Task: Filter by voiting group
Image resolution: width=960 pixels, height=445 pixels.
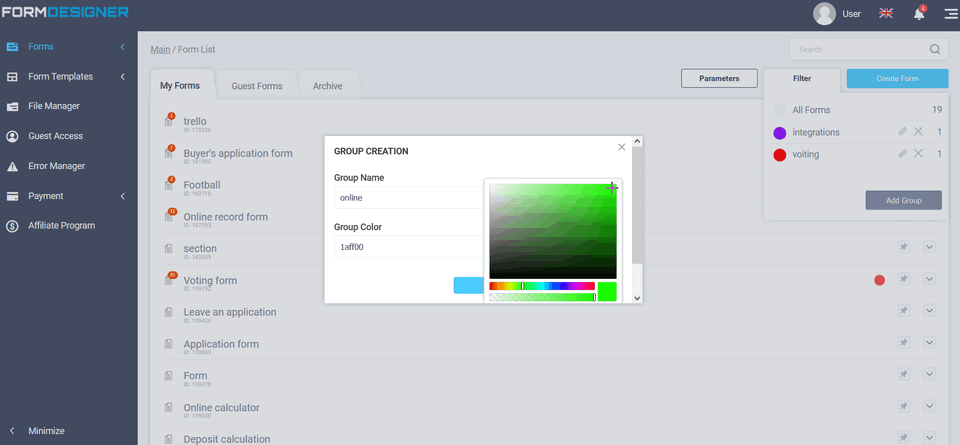Action: tap(806, 154)
